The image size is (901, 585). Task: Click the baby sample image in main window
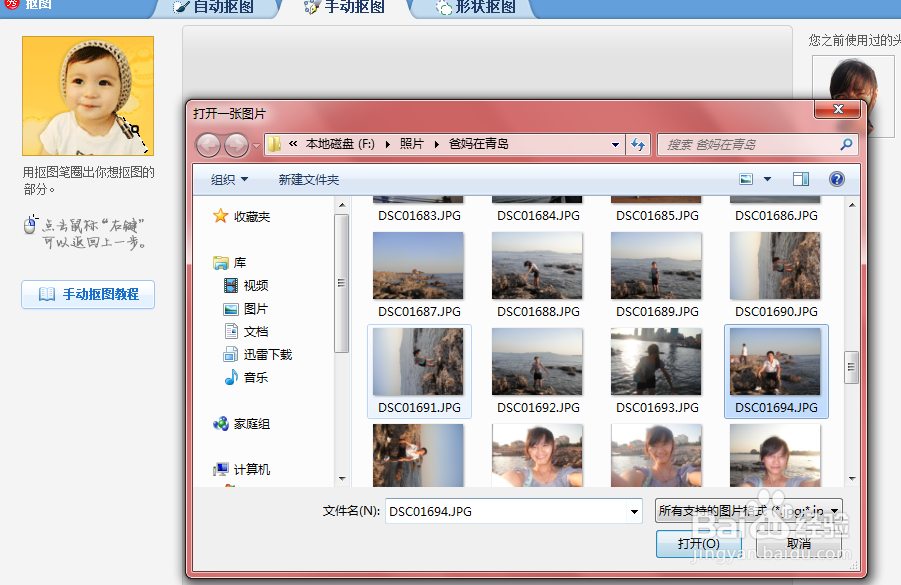[88, 96]
